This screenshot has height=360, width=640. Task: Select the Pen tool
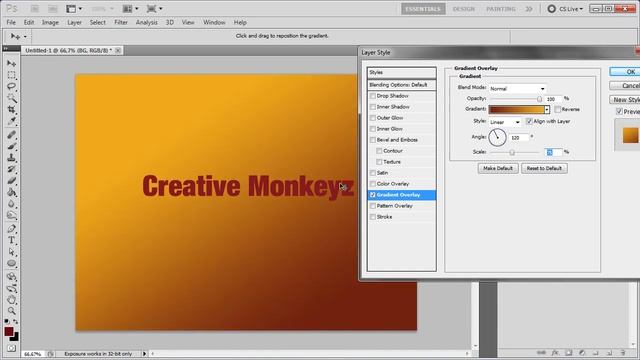pyautogui.click(x=11, y=229)
